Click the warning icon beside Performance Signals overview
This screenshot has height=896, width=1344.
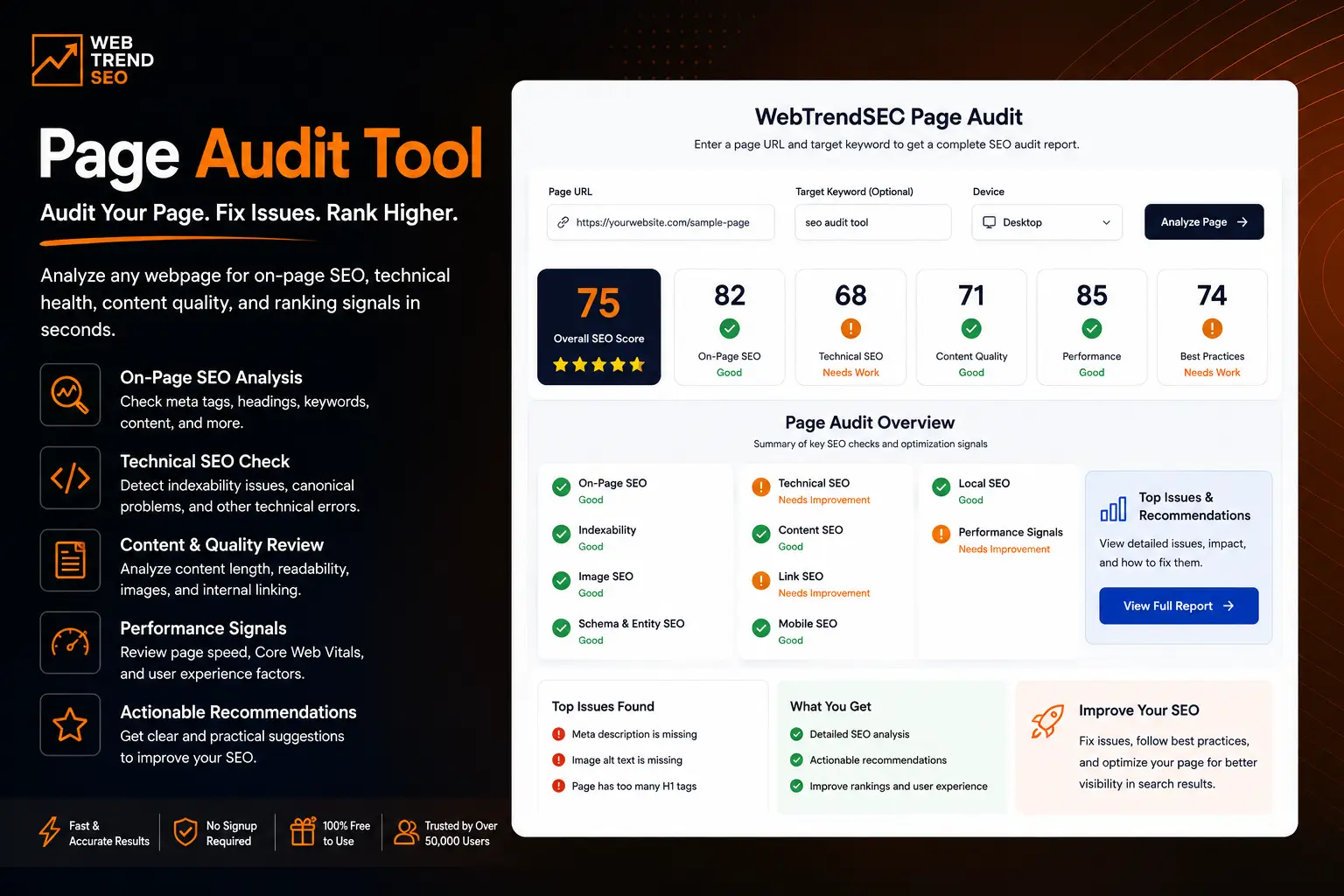click(x=941, y=534)
